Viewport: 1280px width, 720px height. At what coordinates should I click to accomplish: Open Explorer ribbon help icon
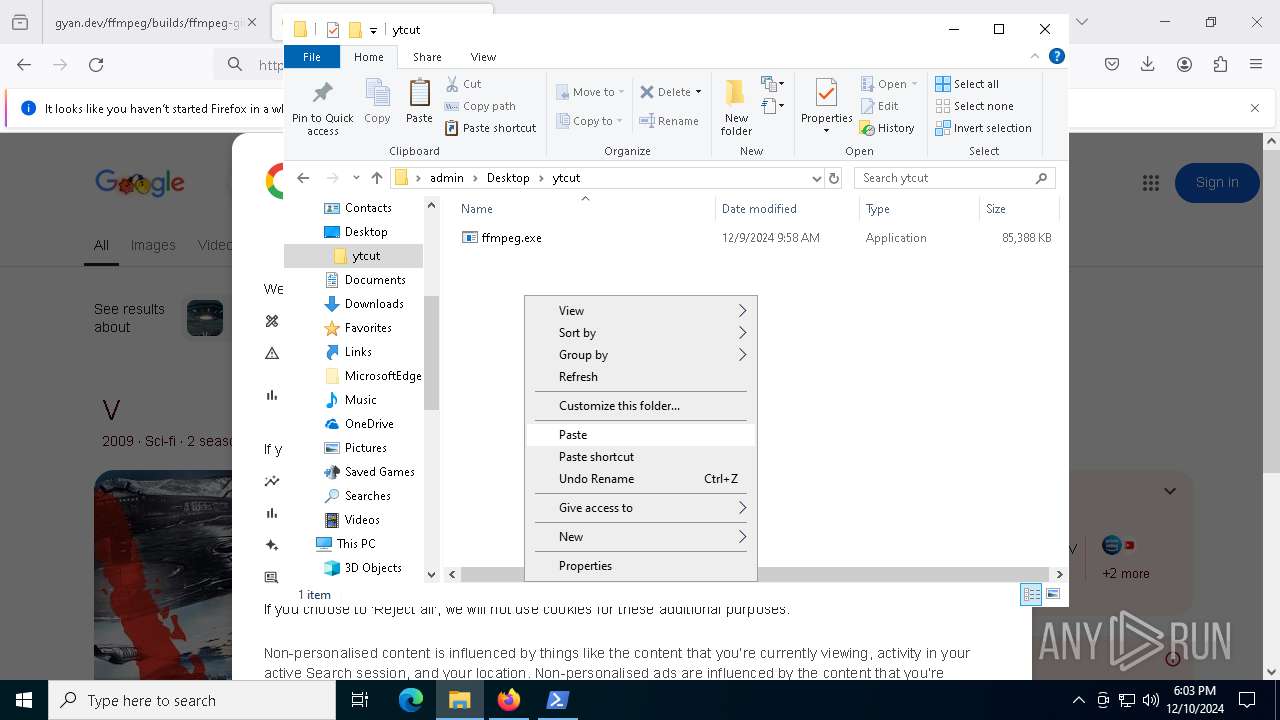point(1056,57)
